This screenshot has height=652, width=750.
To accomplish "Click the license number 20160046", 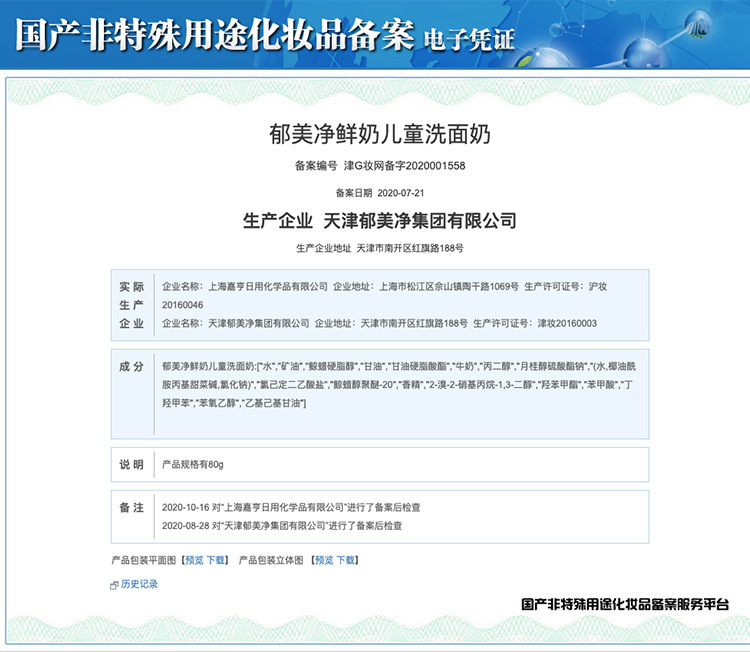I will pos(182,305).
